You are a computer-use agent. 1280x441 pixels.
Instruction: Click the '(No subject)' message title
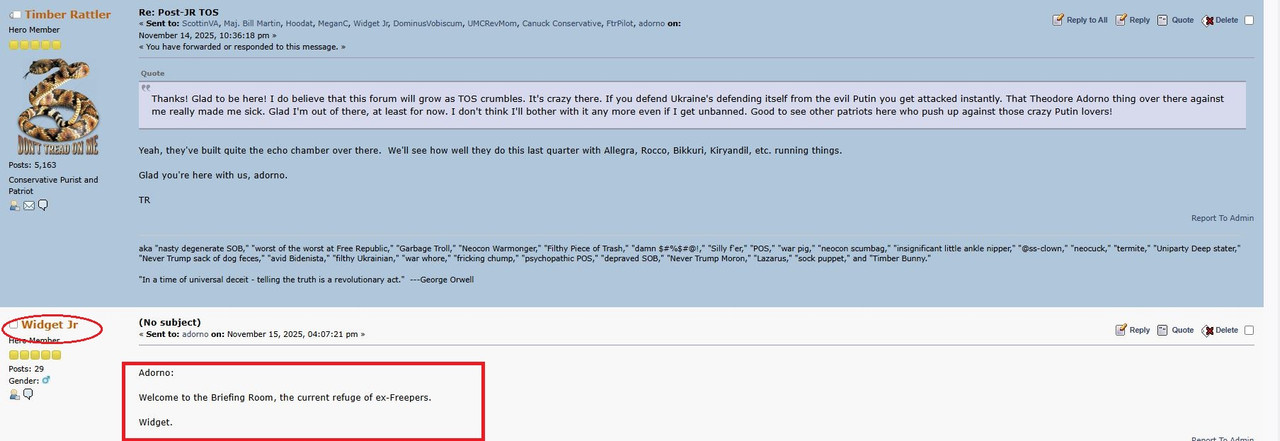(169, 322)
